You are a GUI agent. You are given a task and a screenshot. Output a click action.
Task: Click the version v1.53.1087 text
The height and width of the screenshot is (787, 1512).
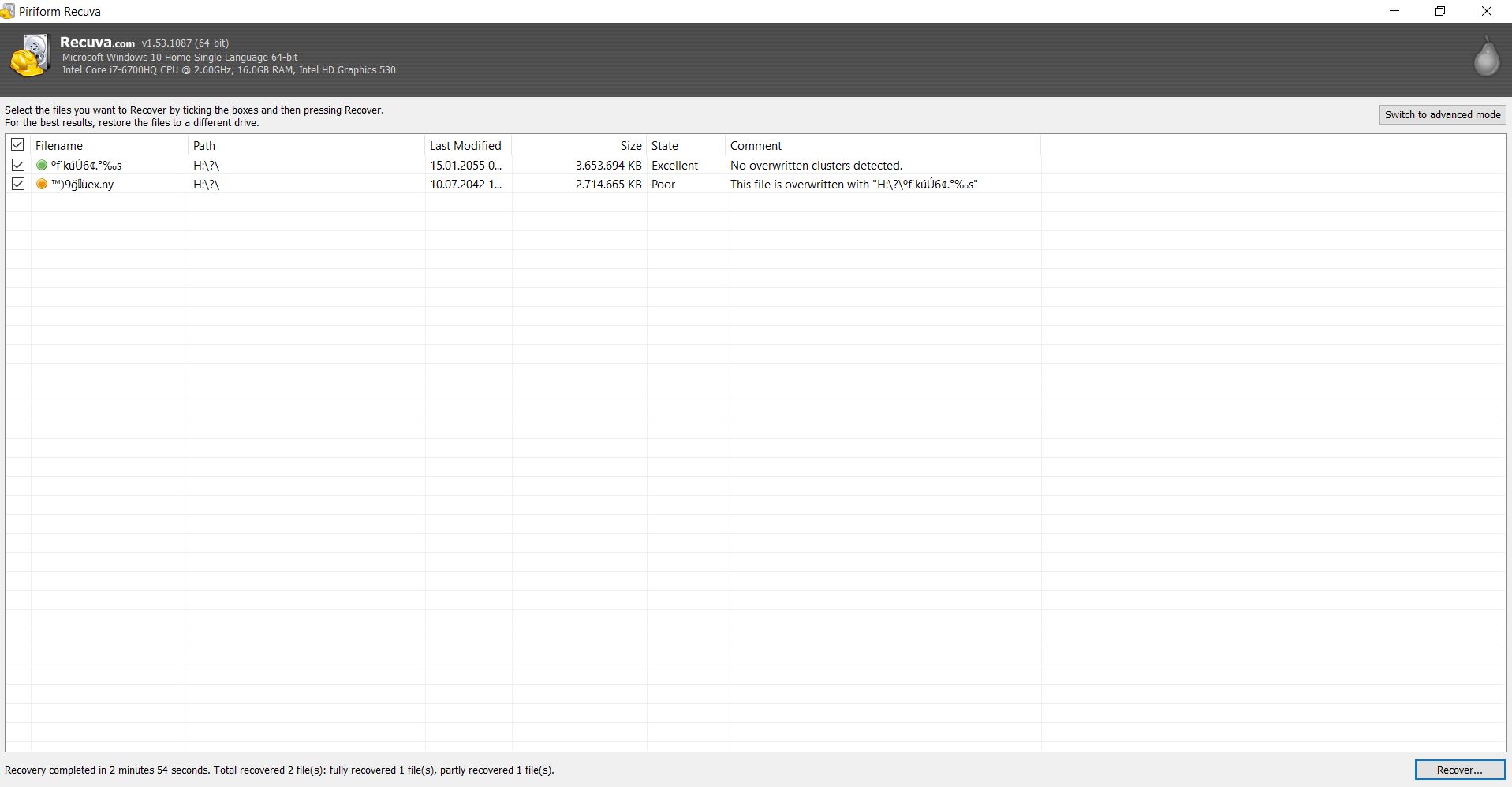tap(185, 43)
